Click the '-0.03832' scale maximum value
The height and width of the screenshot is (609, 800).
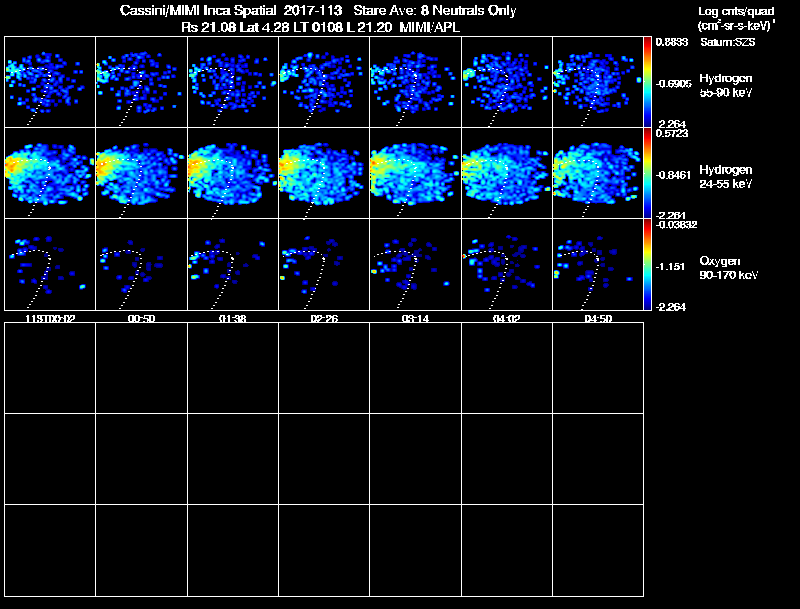click(x=676, y=225)
